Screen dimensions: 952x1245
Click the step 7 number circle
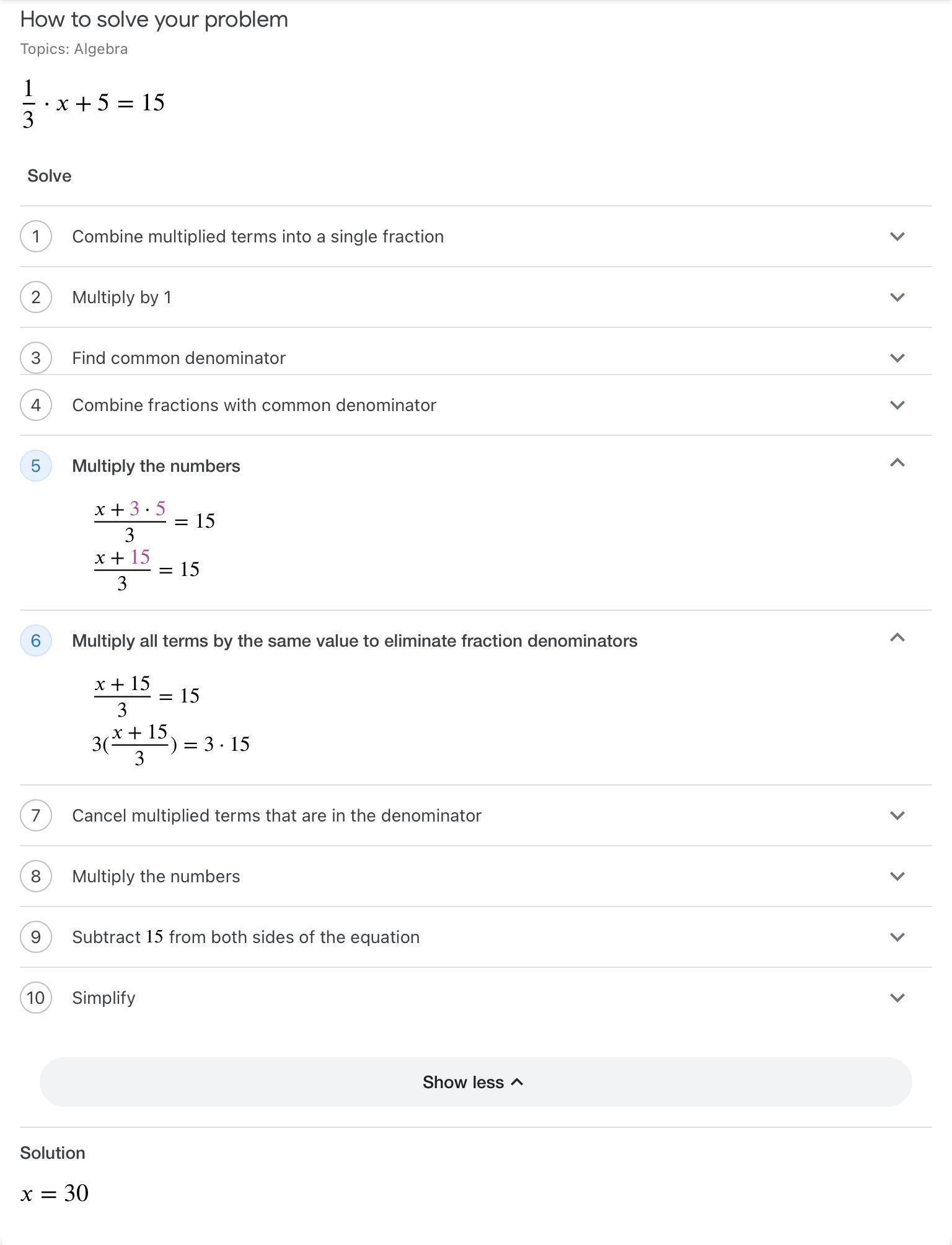[36, 815]
